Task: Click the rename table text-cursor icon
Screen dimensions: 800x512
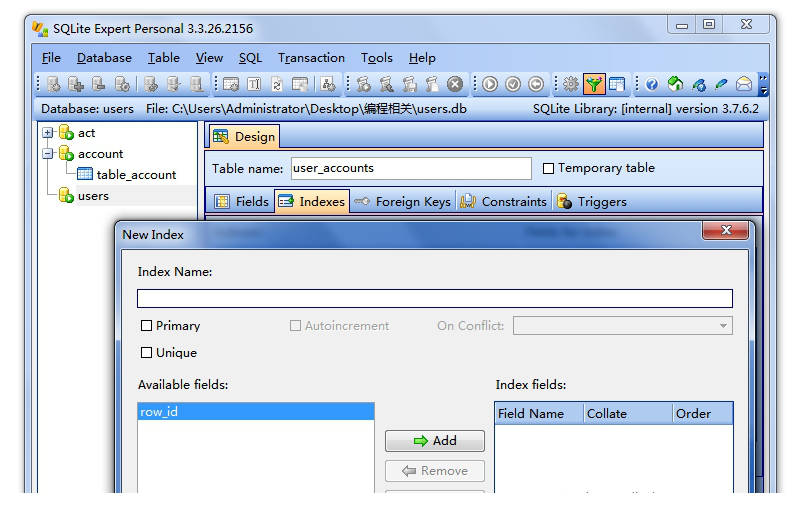Action: coord(254,84)
